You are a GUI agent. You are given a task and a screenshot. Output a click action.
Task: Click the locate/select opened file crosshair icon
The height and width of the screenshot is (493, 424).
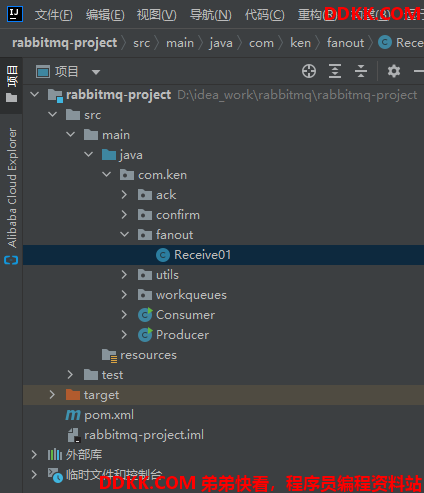[309, 71]
